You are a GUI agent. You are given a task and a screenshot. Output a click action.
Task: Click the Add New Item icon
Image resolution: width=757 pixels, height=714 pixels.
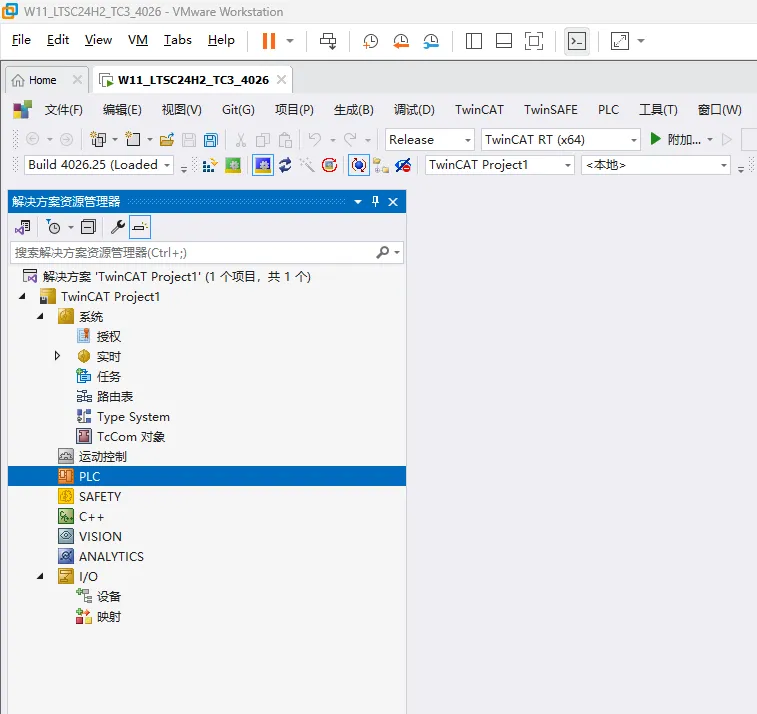coord(133,140)
